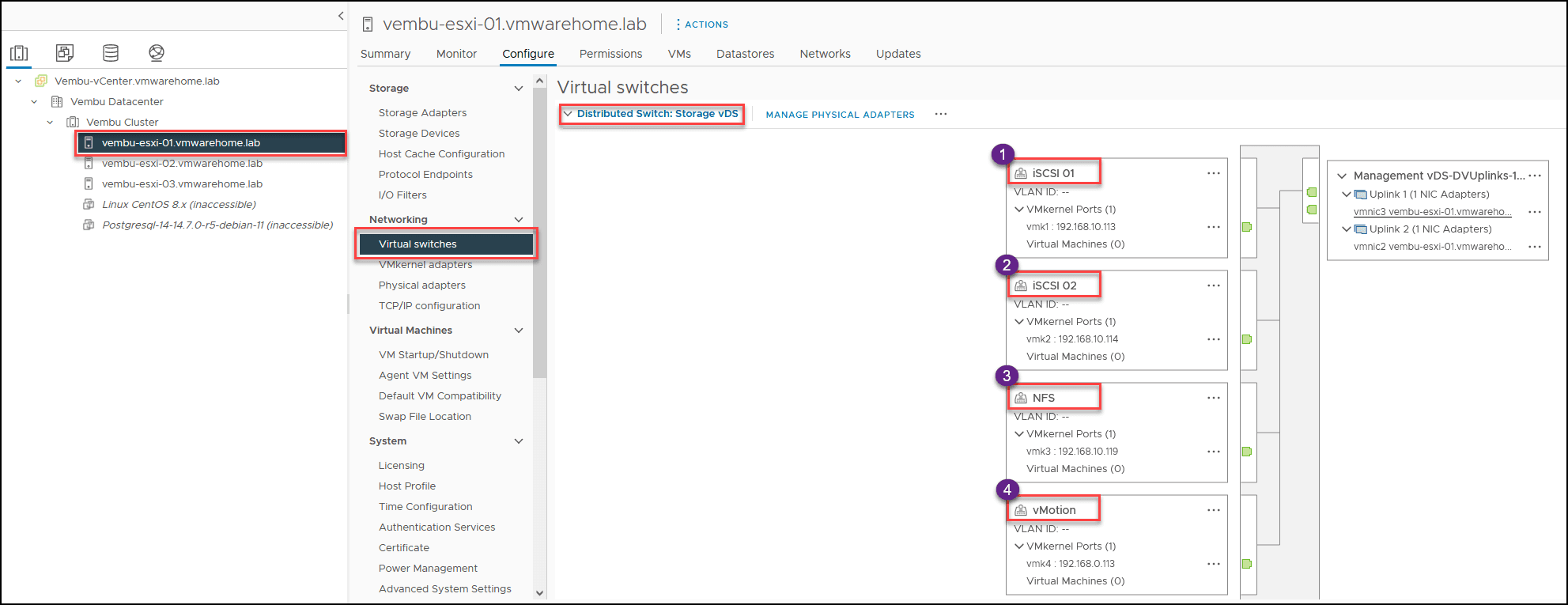1568x605 pixels.
Task: Open the vmk4 192.168.0.113 ellipsis menu
Action: click(x=1214, y=564)
